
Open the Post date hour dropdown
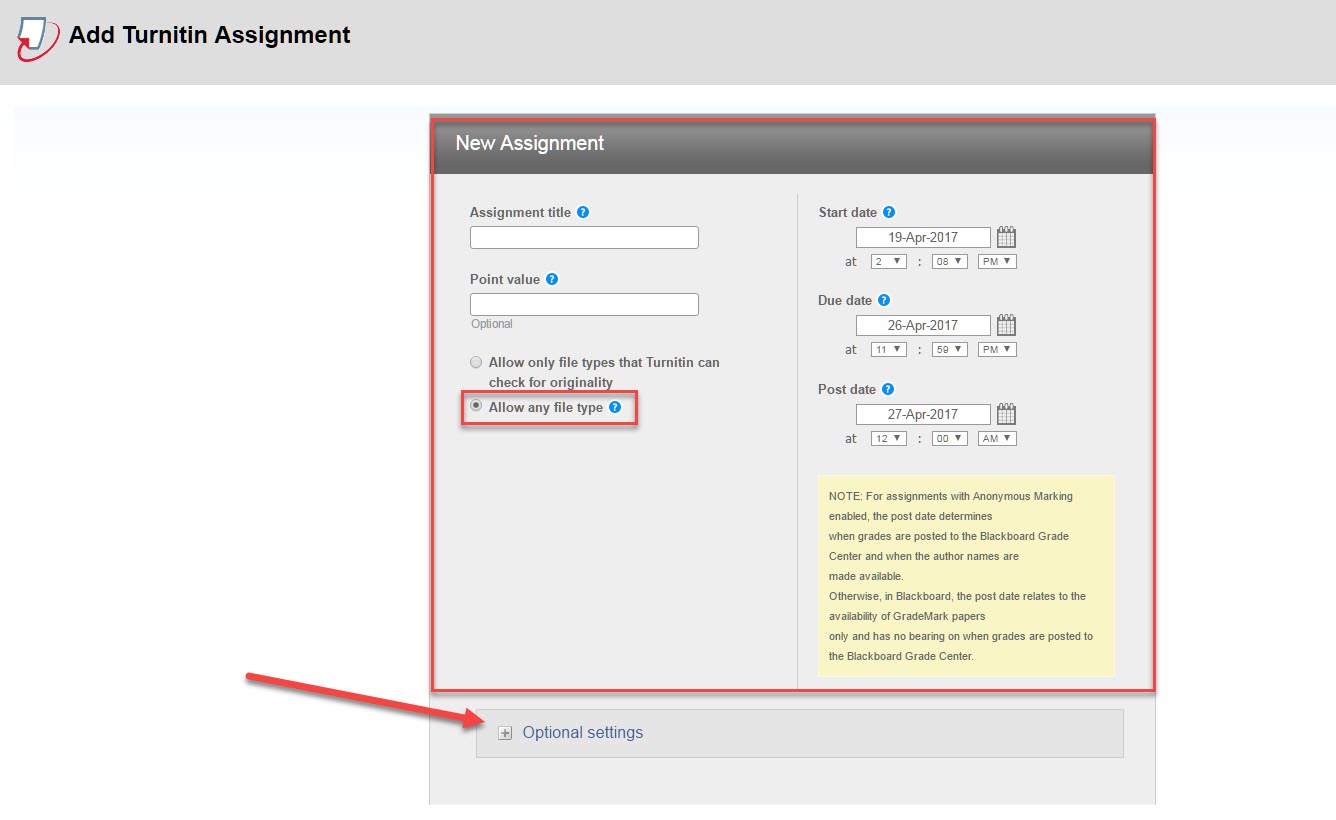(x=887, y=437)
